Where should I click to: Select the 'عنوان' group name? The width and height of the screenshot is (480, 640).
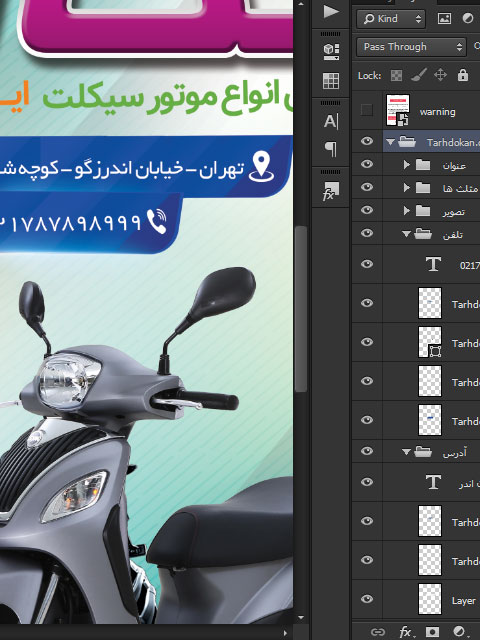(454, 165)
